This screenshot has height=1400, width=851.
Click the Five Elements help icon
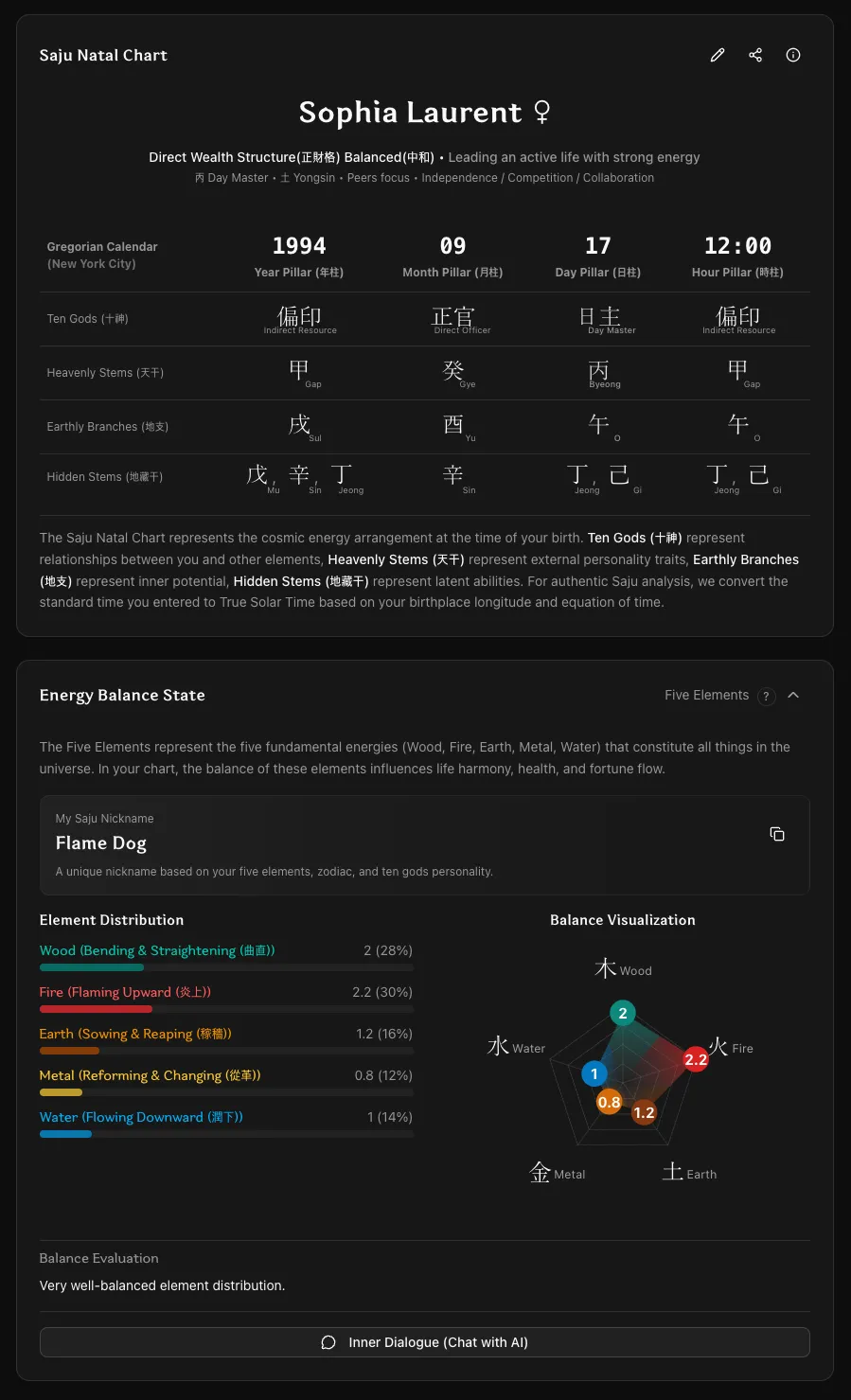point(766,696)
